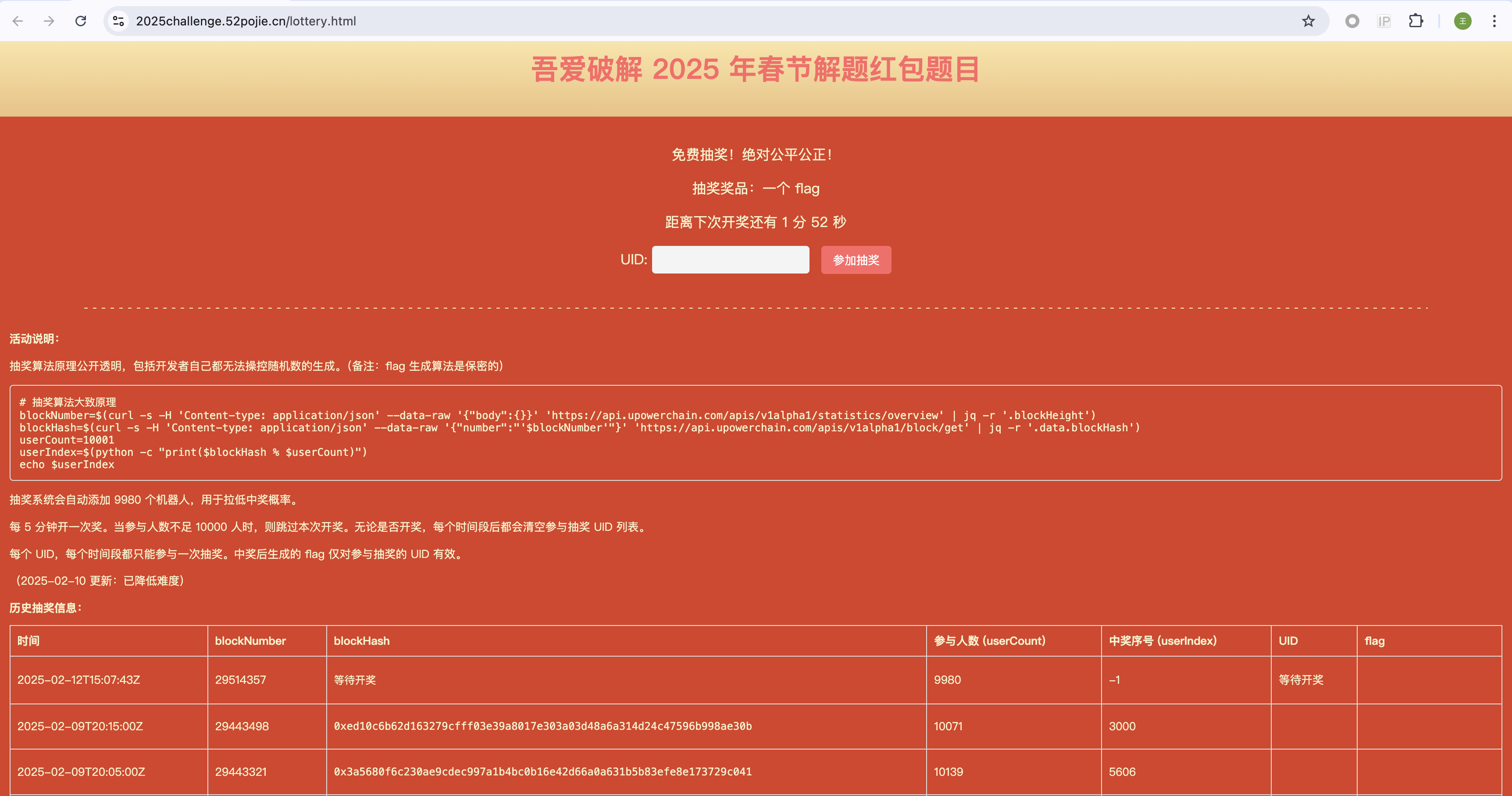Click the 2025-02-10 更新：已降低难度 note

pyautogui.click(x=99, y=581)
